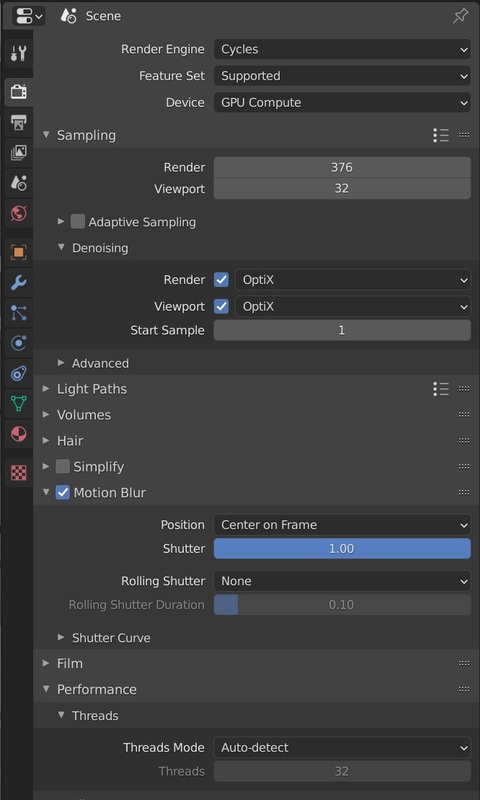Open the Tool properties tab
480x800 pixels.
18,53
